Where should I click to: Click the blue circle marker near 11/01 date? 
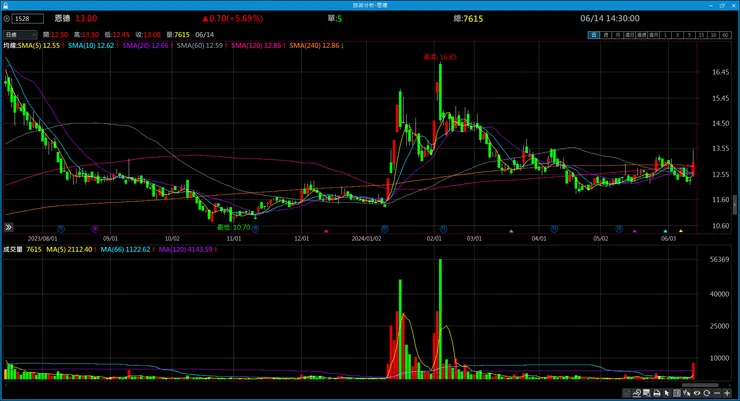[x=255, y=228]
